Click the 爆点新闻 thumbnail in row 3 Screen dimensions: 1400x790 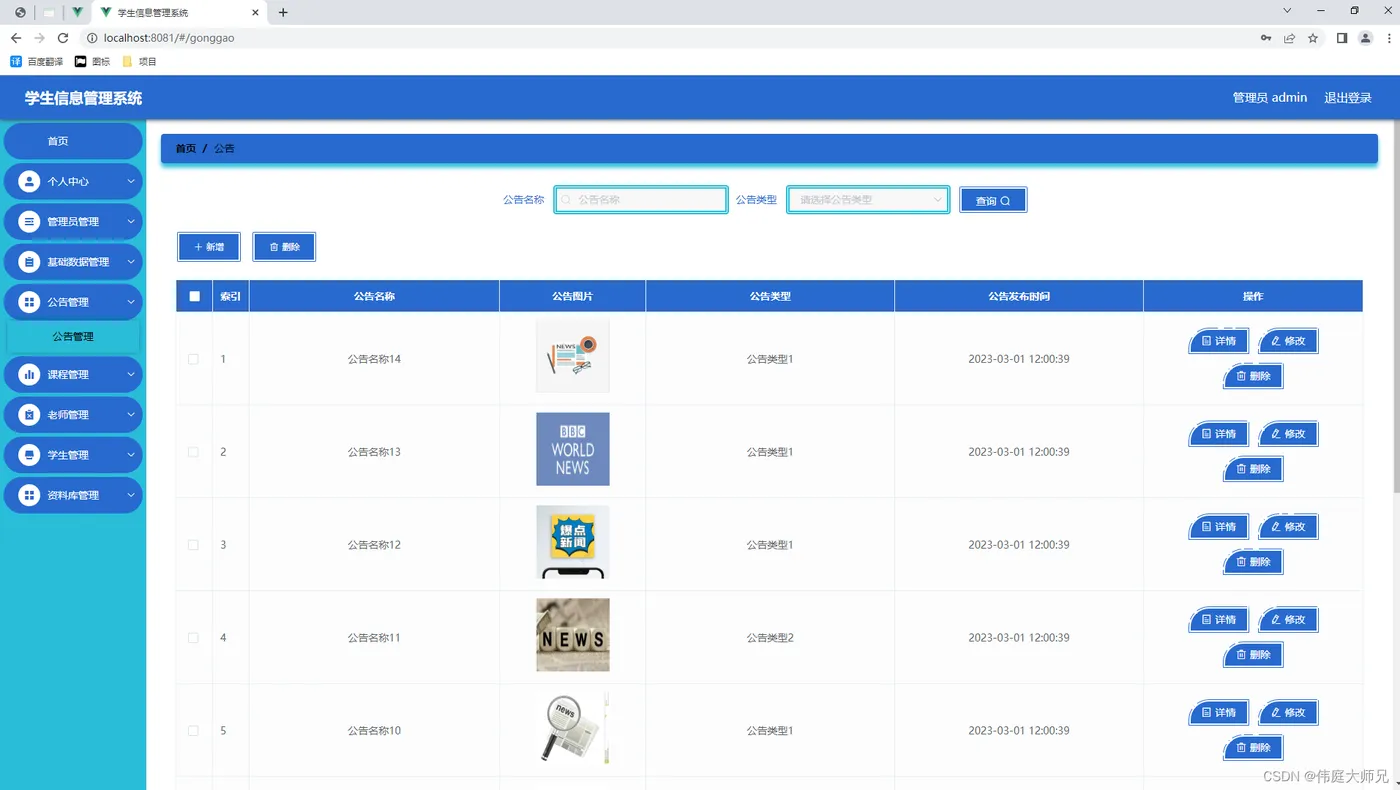(x=572, y=542)
